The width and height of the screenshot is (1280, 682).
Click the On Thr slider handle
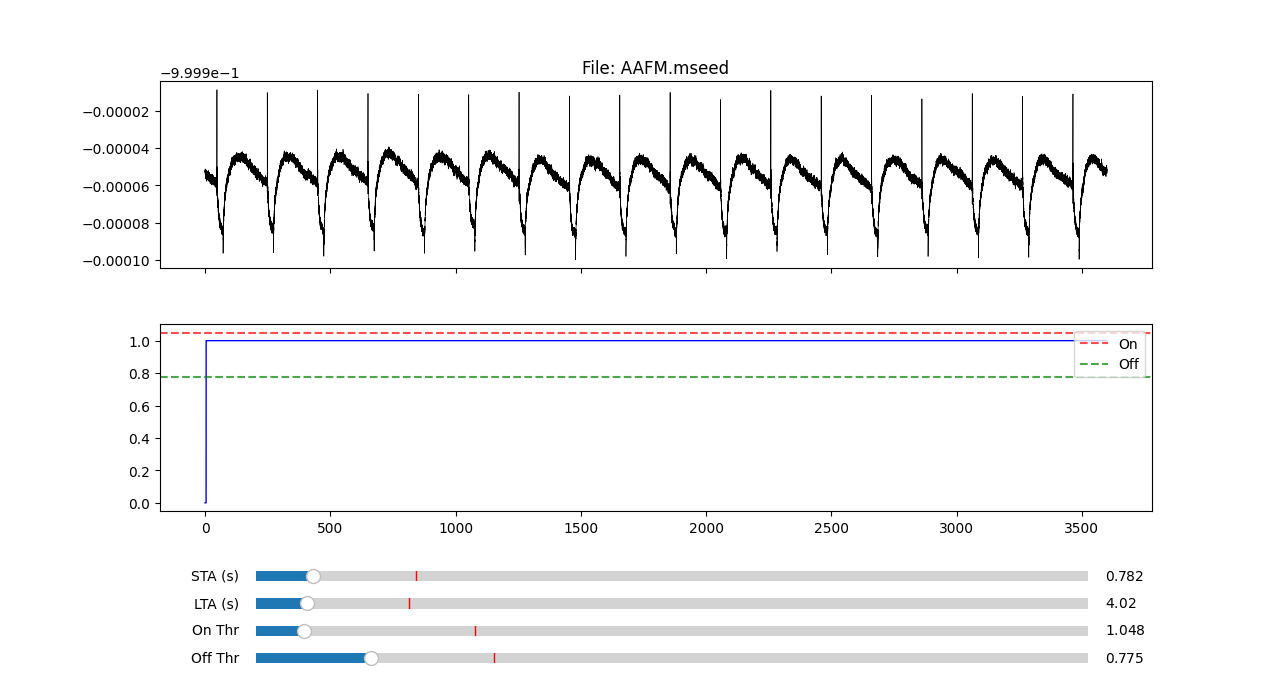(x=304, y=631)
